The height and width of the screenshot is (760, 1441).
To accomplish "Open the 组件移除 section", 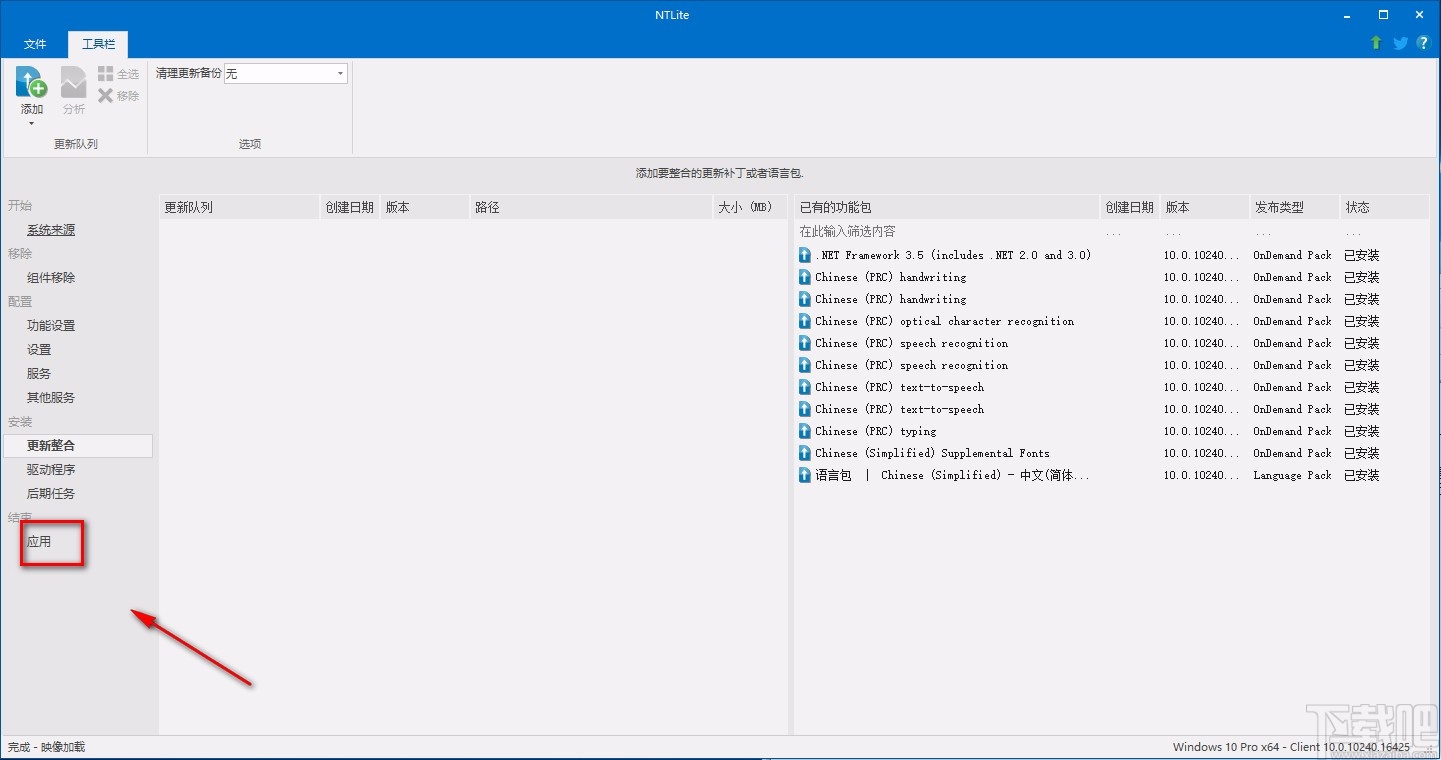I will (55, 277).
